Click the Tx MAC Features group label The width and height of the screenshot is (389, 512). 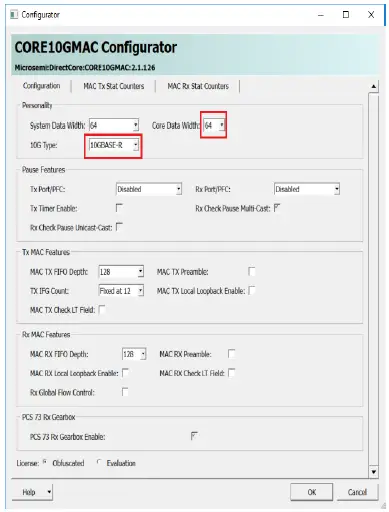click(46, 252)
